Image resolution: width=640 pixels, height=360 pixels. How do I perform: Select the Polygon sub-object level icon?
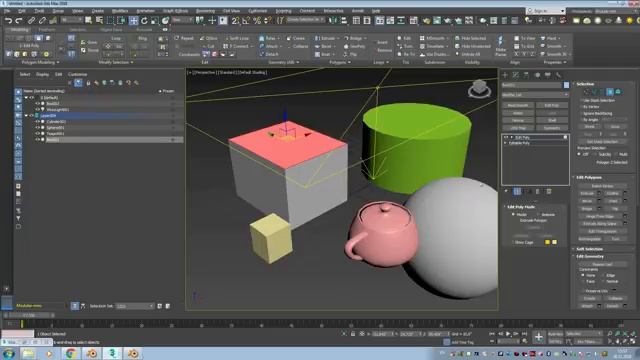pyautogui.click(x=610, y=92)
